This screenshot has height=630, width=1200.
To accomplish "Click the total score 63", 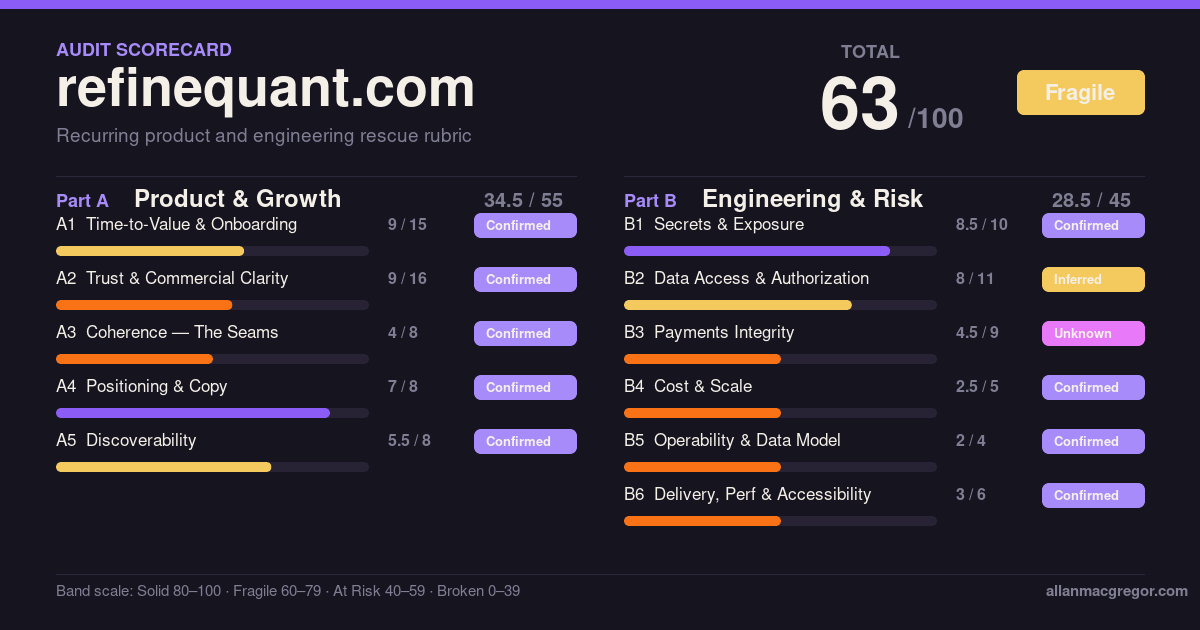I will [859, 104].
